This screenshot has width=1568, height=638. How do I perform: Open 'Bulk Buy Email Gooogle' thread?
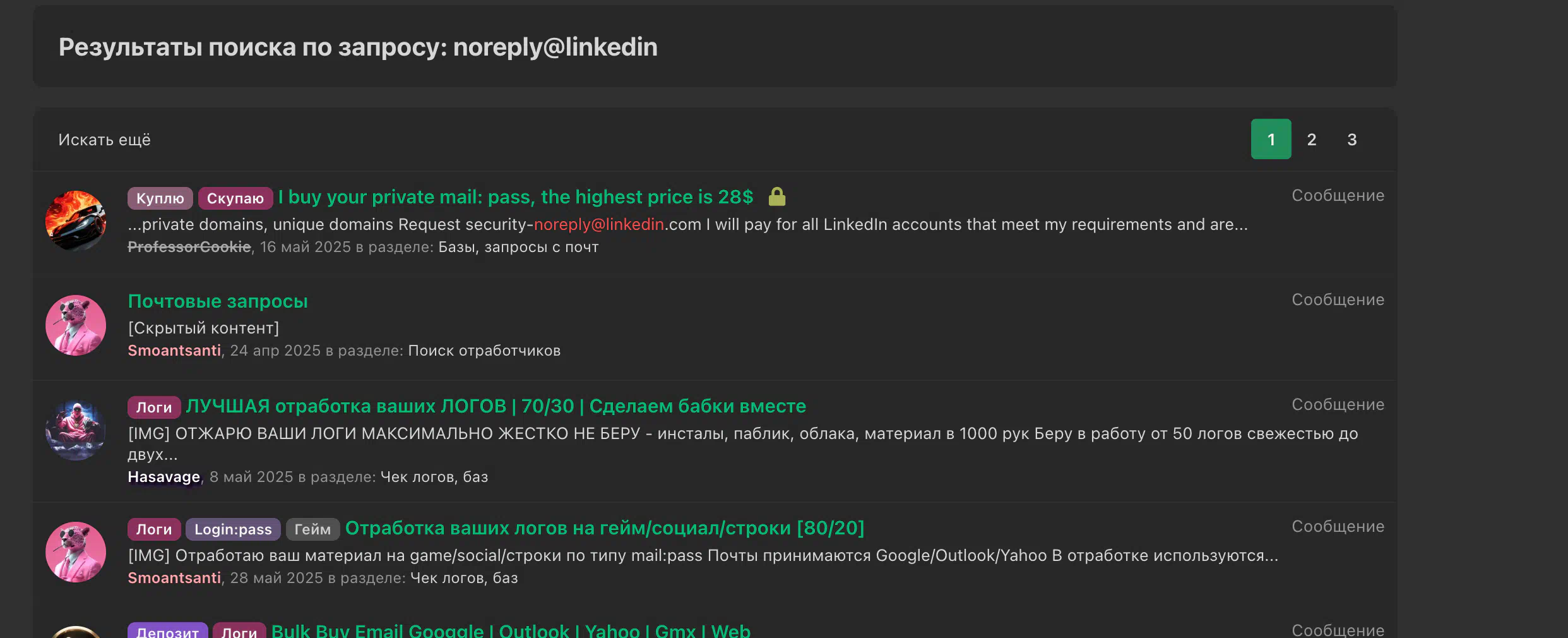point(511,630)
